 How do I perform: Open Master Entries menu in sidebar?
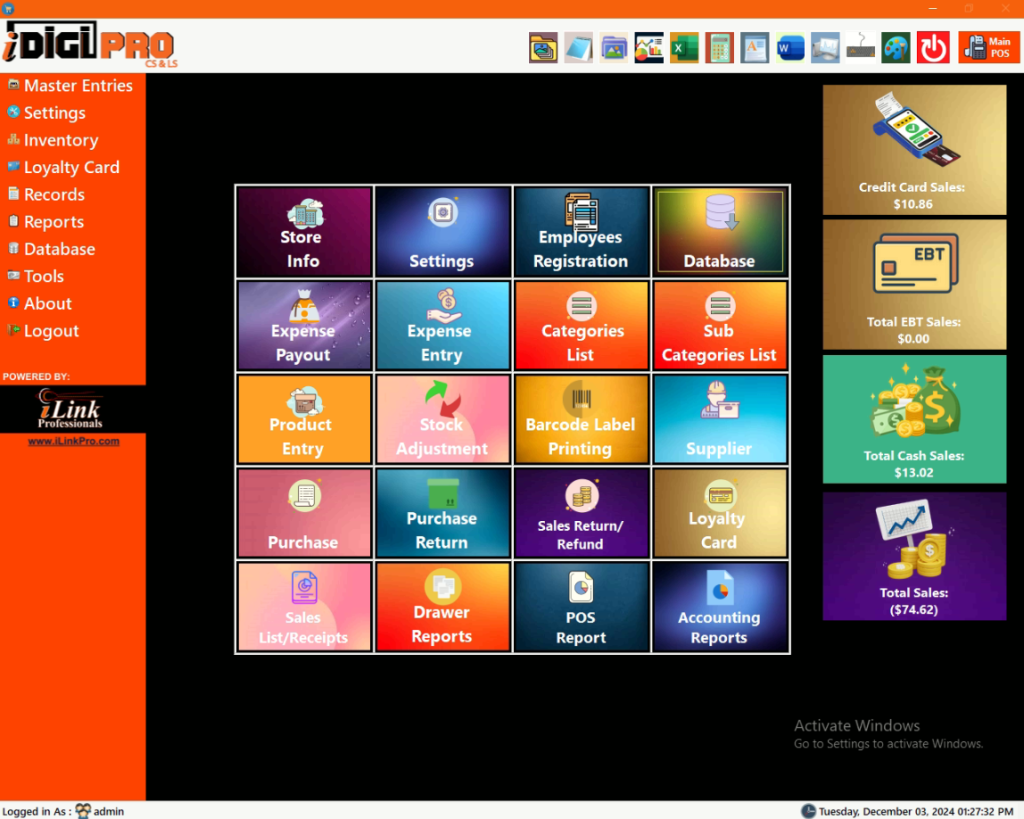tap(70, 86)
